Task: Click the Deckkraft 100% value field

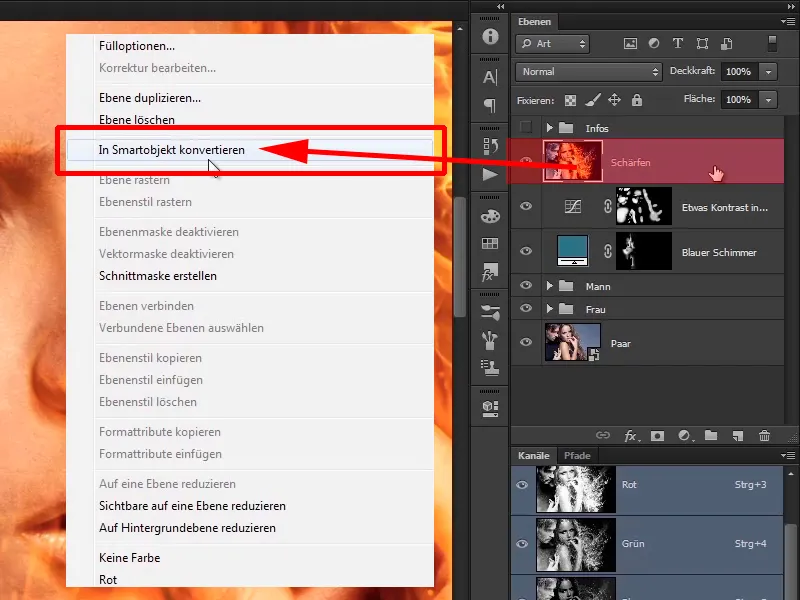Action: (x=739, y=72)
